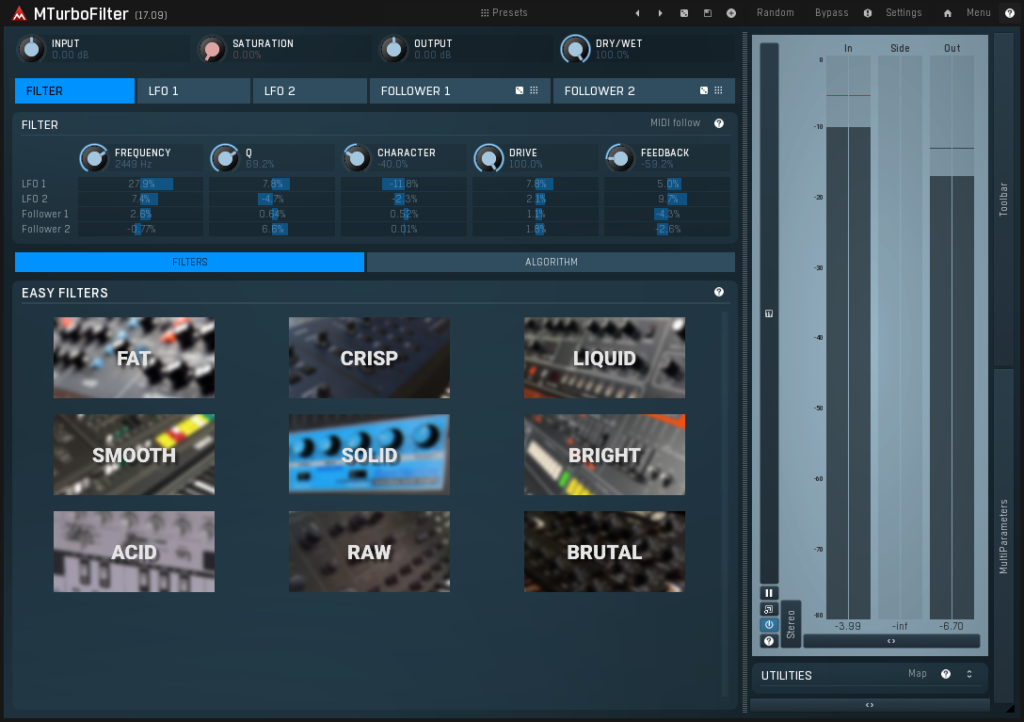This screenshot has width=1024, height=722.
Task: Select the LIQUID easy filter thumbnail
Action: point(604,358)
